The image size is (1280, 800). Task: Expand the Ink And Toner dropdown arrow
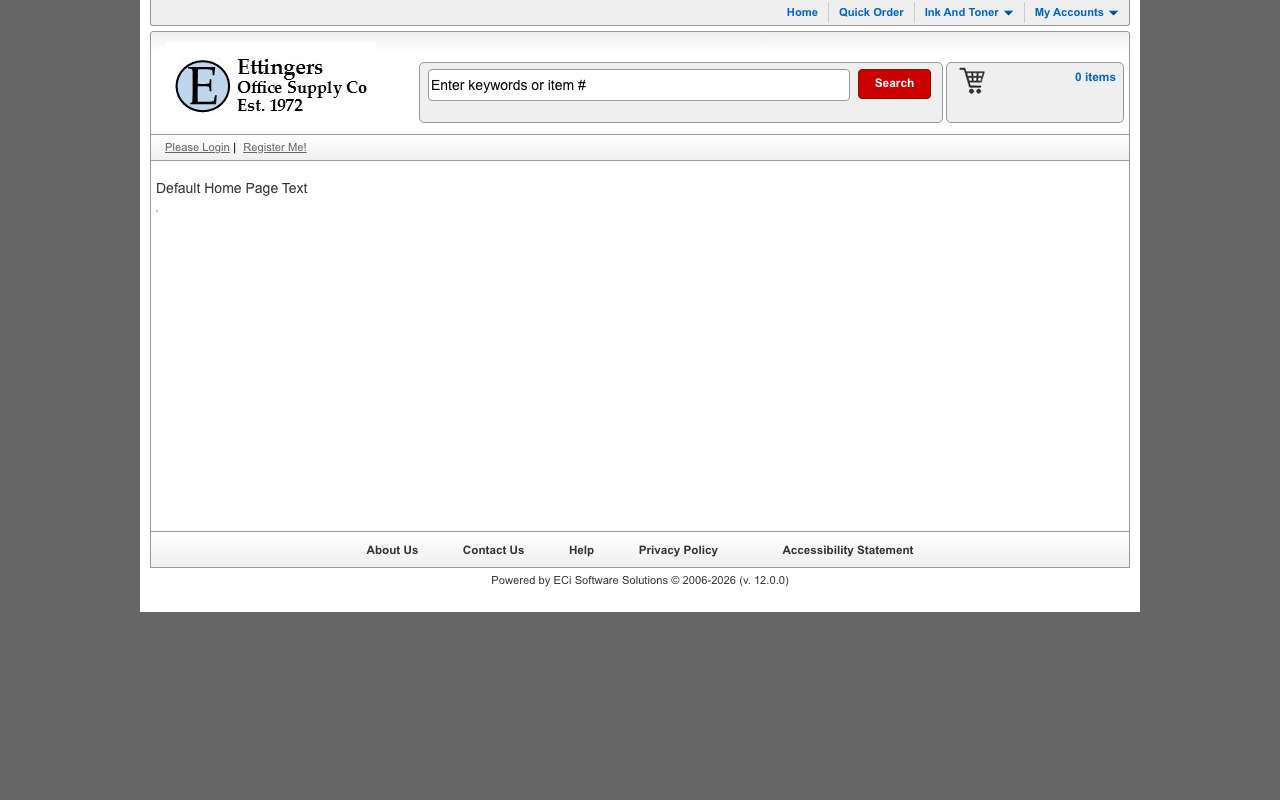(x=1008, y=13)
